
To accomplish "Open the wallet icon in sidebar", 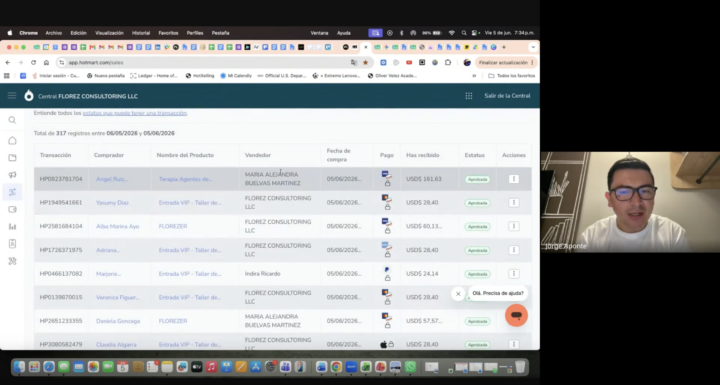I will coord(12,209).
